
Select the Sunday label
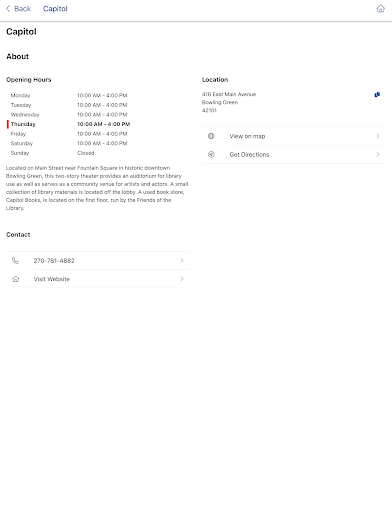[20, 153]
